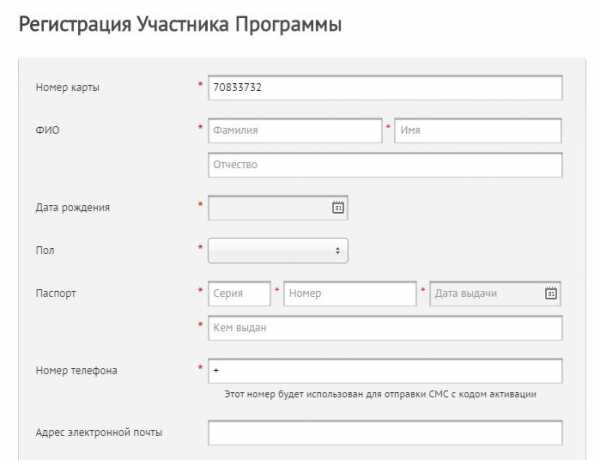
Task: Click the Имя first name field
Action: click(478, 130)
